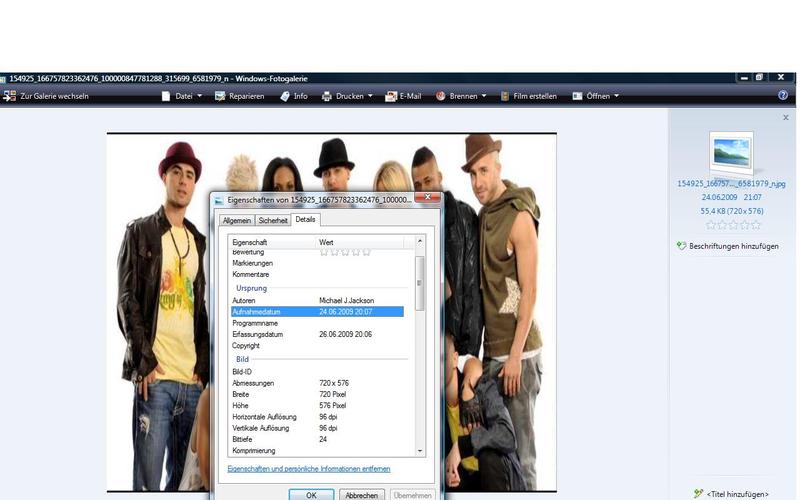Image resolution: width=800 pixels, height=500 pixels.
Task: Expand the Brennen dropdown menu
Action: [x=484, y=96]
